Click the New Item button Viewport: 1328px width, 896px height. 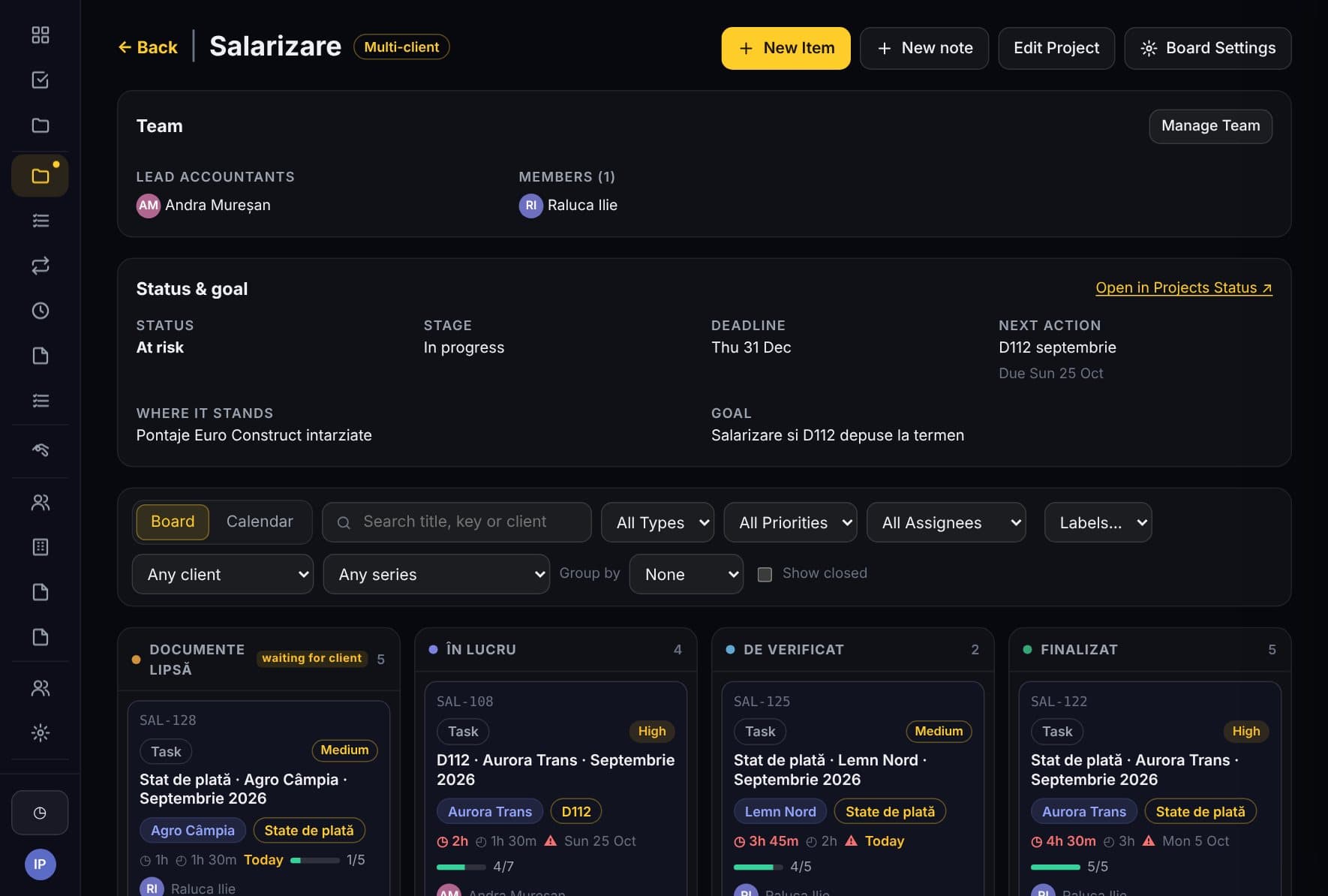(786, 48)
